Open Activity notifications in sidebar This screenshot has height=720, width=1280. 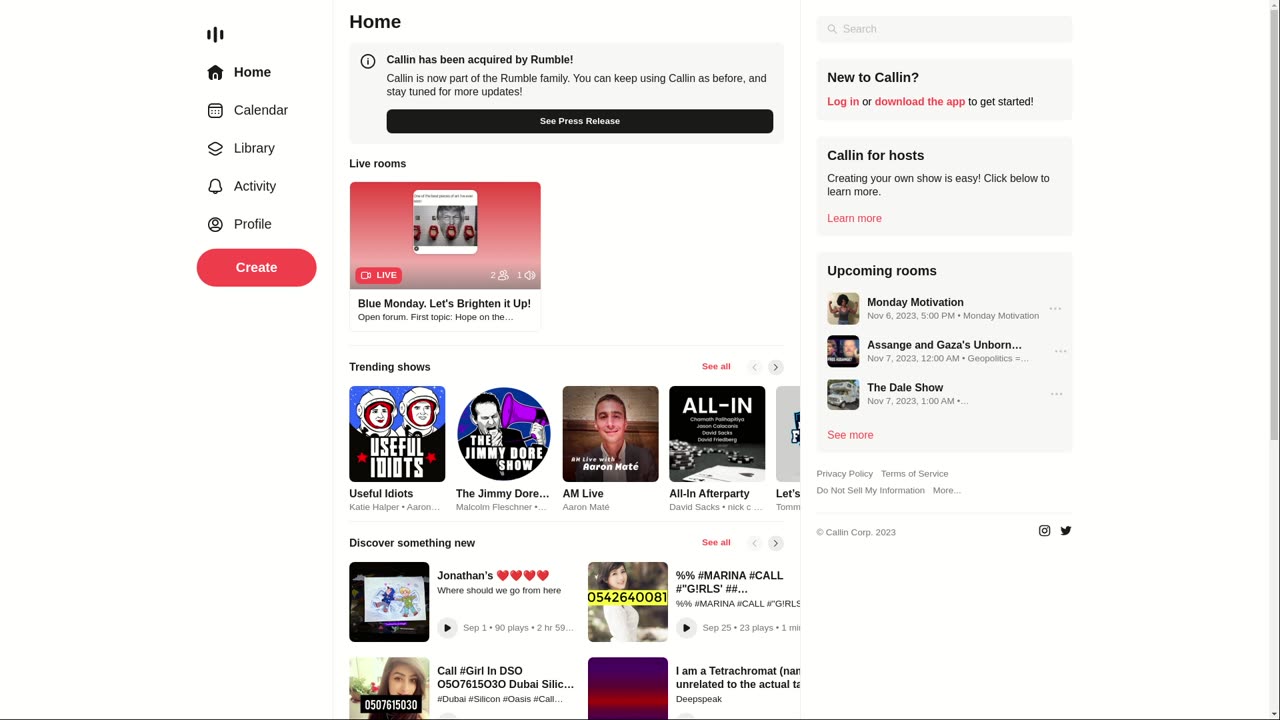click(x=241, y=186)
